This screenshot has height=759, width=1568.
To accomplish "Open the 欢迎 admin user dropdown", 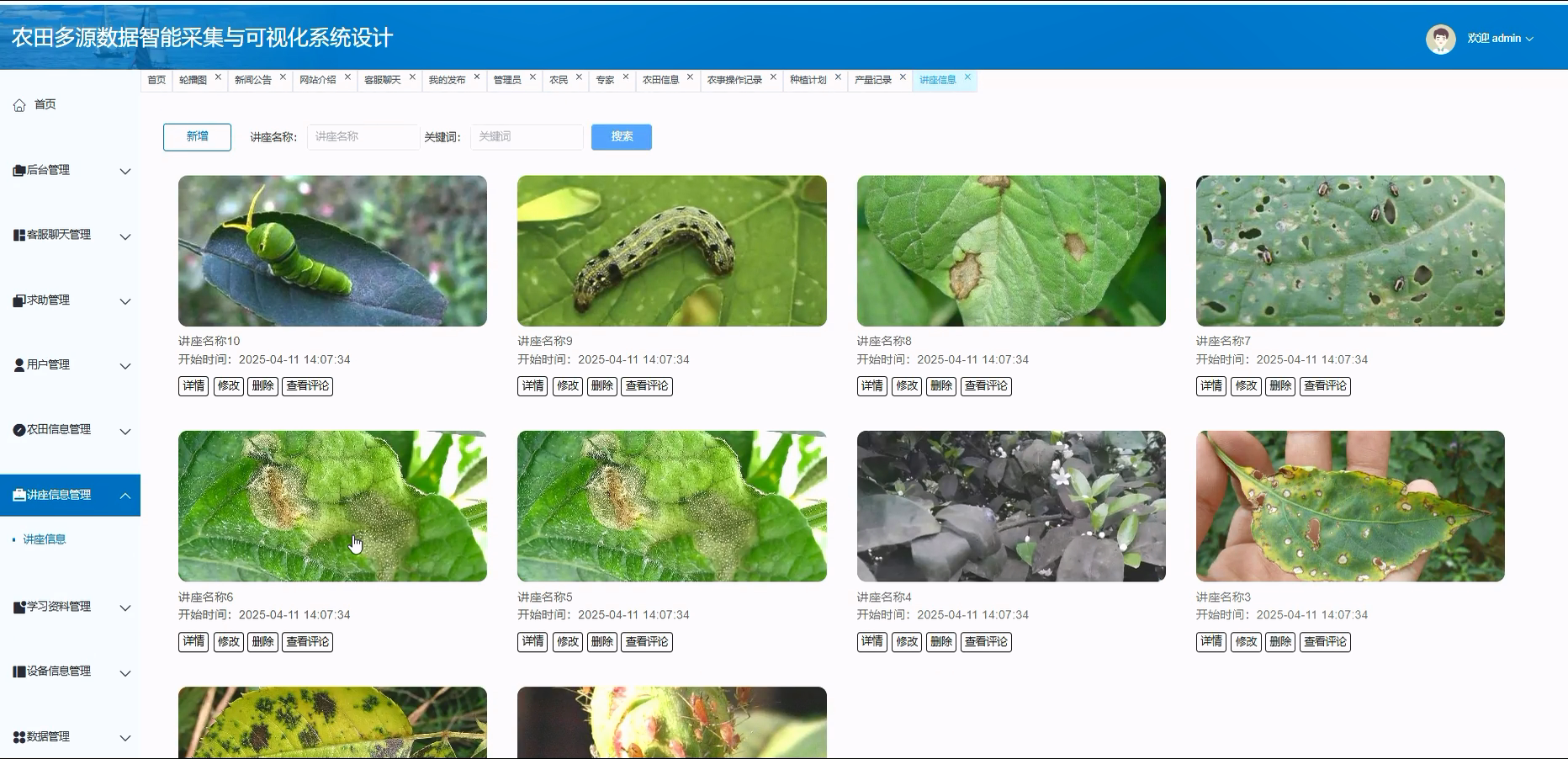I will coord(1501,39).
